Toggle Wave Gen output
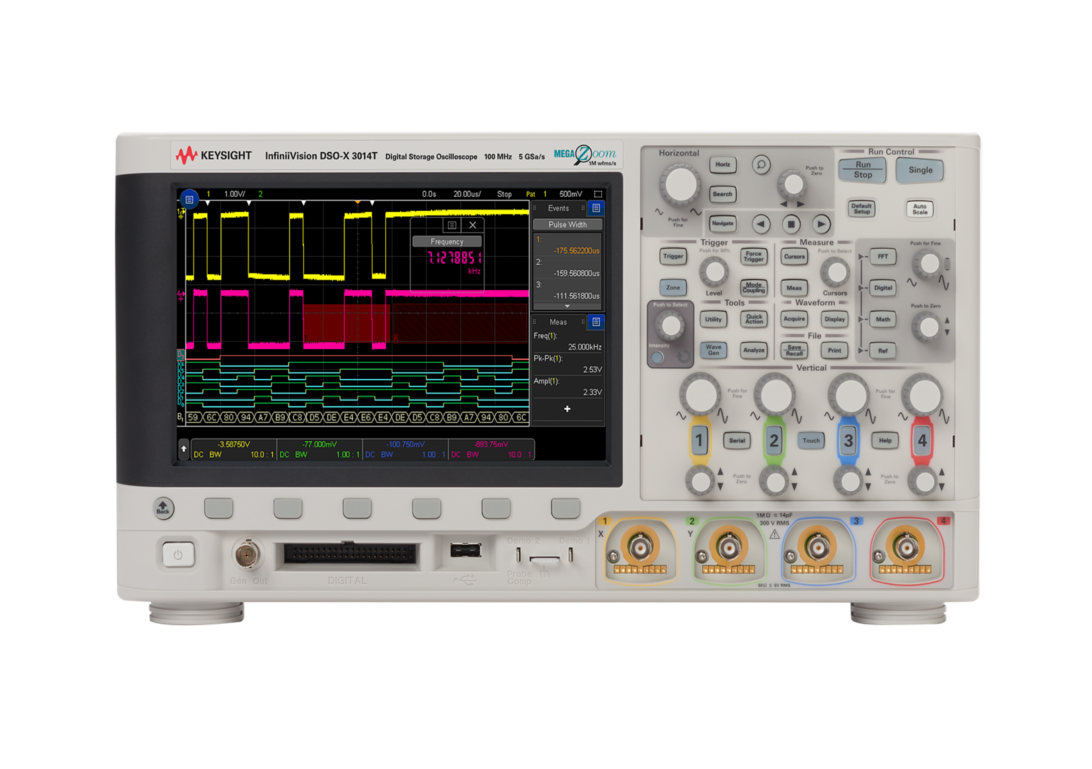This screenshot has width=1092, height=769. 713,351
